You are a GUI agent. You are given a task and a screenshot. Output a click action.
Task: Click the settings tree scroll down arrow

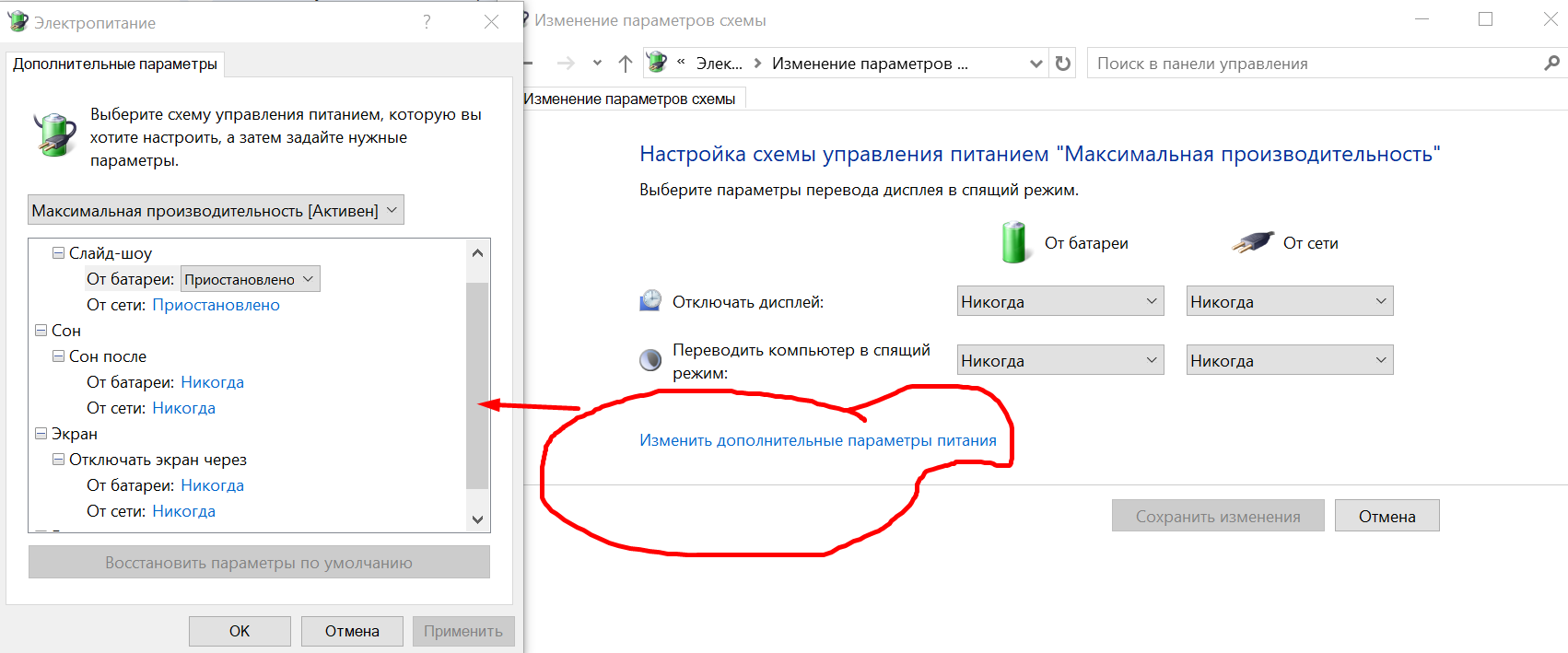coord(477,519)
